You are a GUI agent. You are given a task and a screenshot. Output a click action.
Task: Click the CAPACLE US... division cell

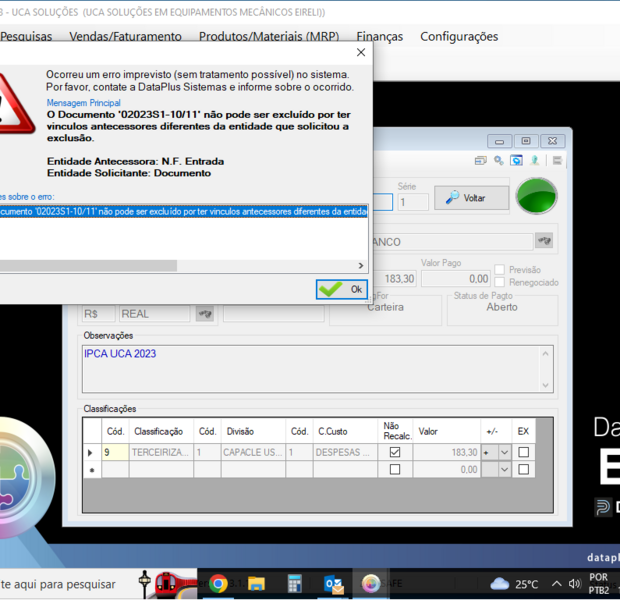(253, 452)
